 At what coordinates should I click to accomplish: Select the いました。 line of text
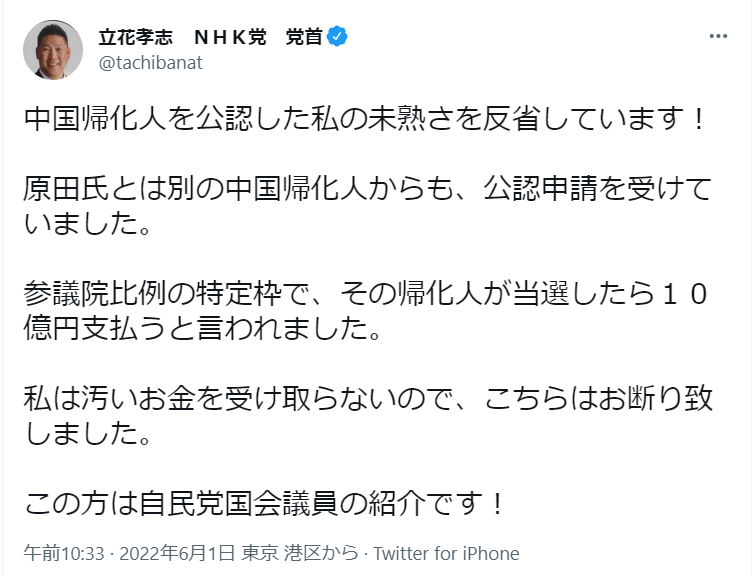(88, 224)
